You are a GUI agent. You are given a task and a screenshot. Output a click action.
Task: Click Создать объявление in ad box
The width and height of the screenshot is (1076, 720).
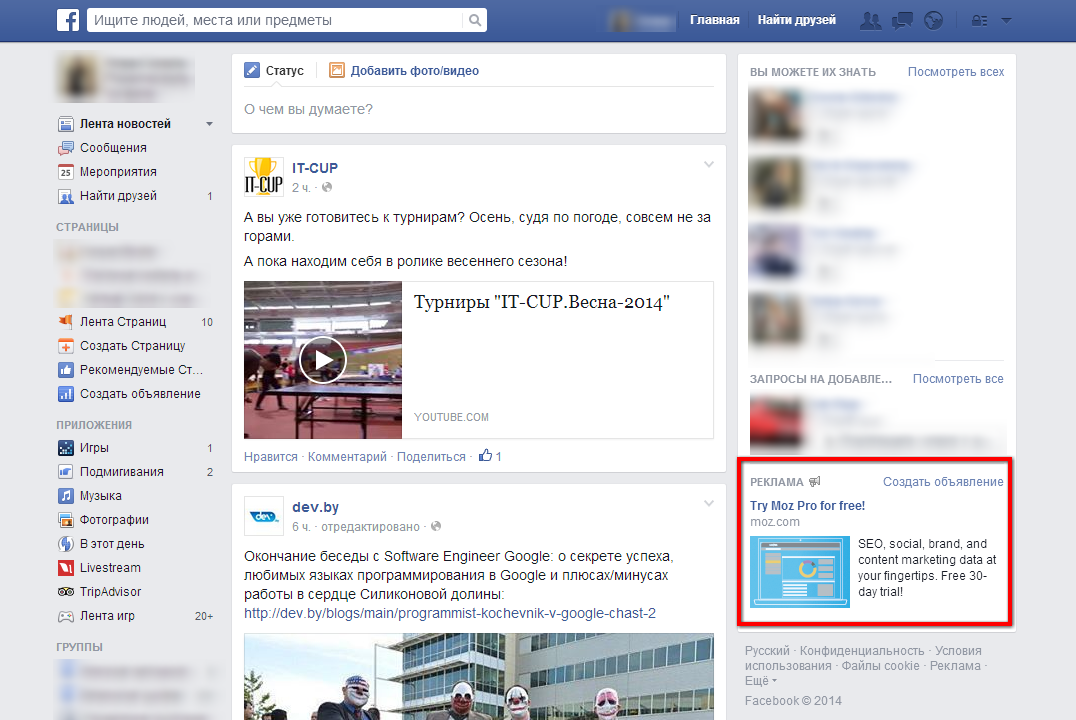click(943, 482)
